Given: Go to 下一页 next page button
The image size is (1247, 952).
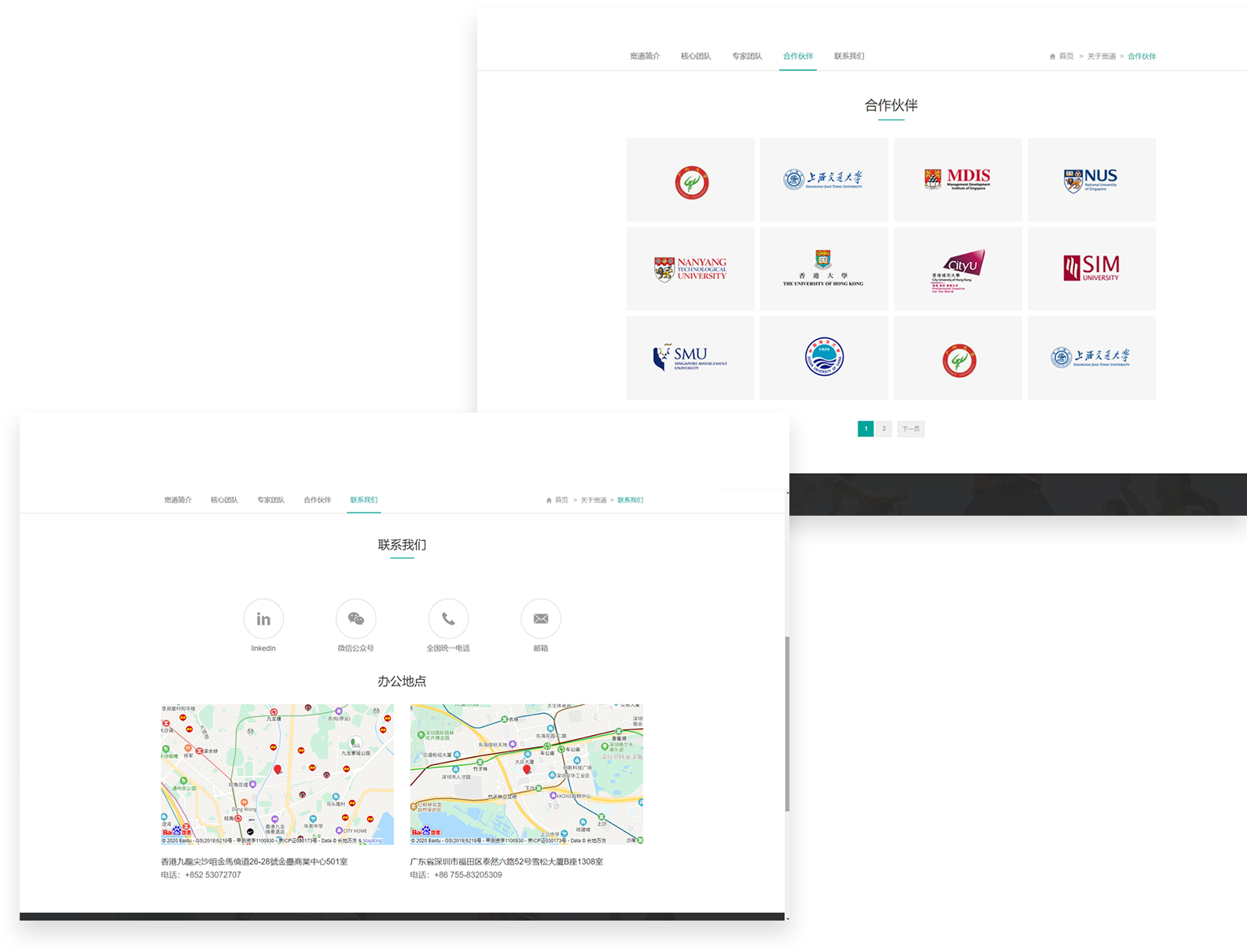Looking at the screenshot, I should point(910,428).
